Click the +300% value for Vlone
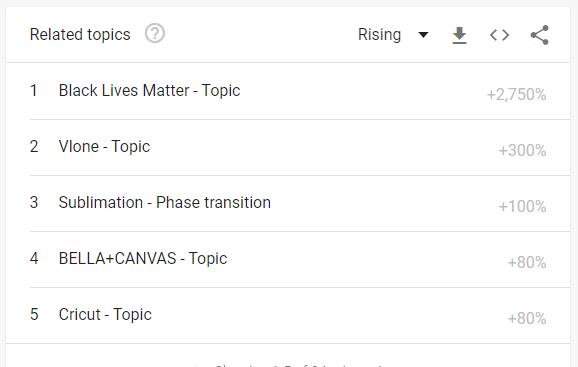The image size is (578, 367). pyautogui.click(x=522, y=151)
